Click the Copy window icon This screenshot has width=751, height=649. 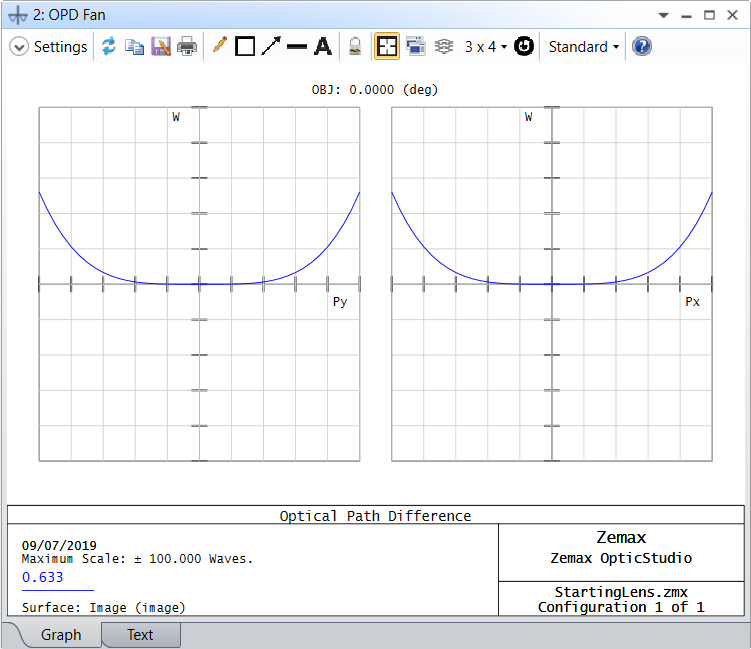(134, 47)
